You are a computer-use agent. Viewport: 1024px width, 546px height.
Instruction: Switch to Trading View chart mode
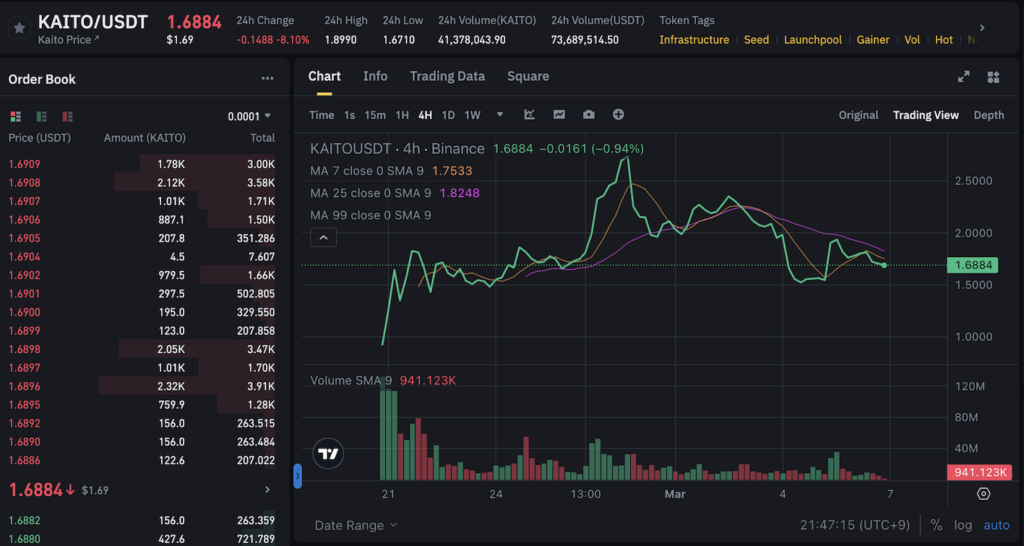(925, 115)
